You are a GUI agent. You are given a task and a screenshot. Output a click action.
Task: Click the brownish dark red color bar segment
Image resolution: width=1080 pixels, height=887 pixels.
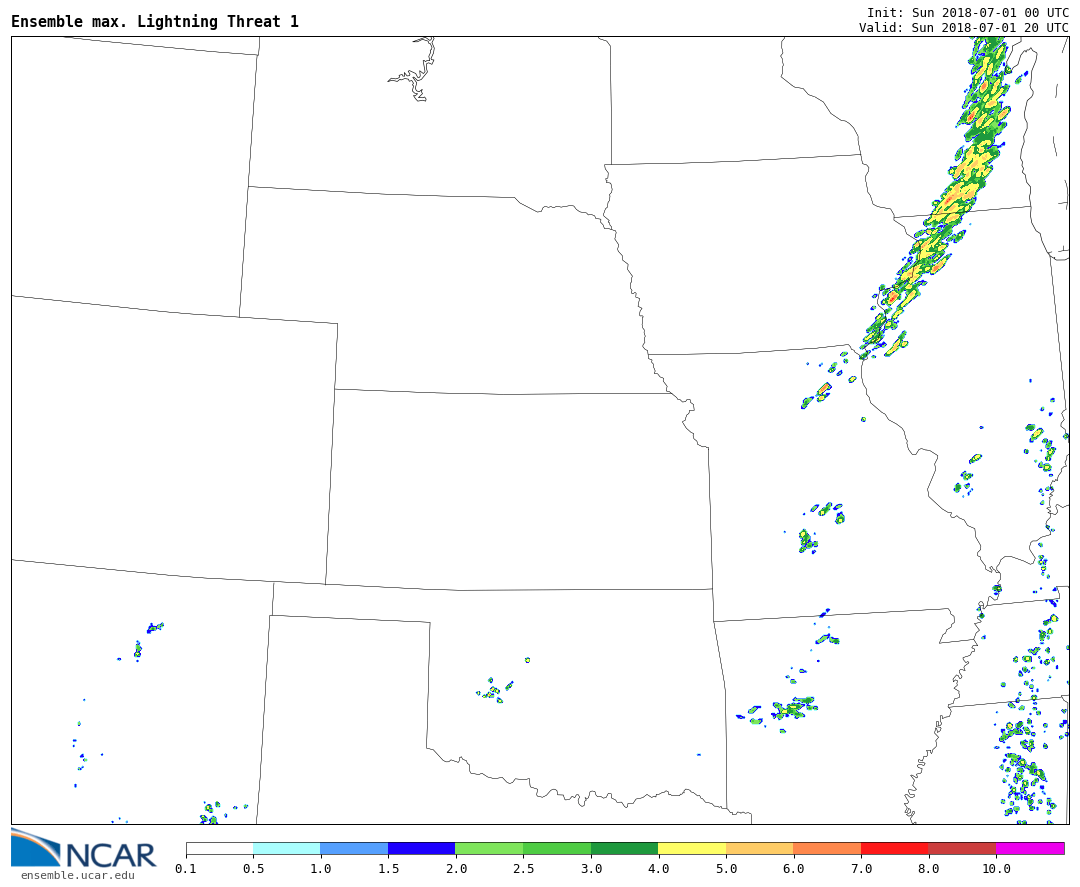tap(961, 848)
